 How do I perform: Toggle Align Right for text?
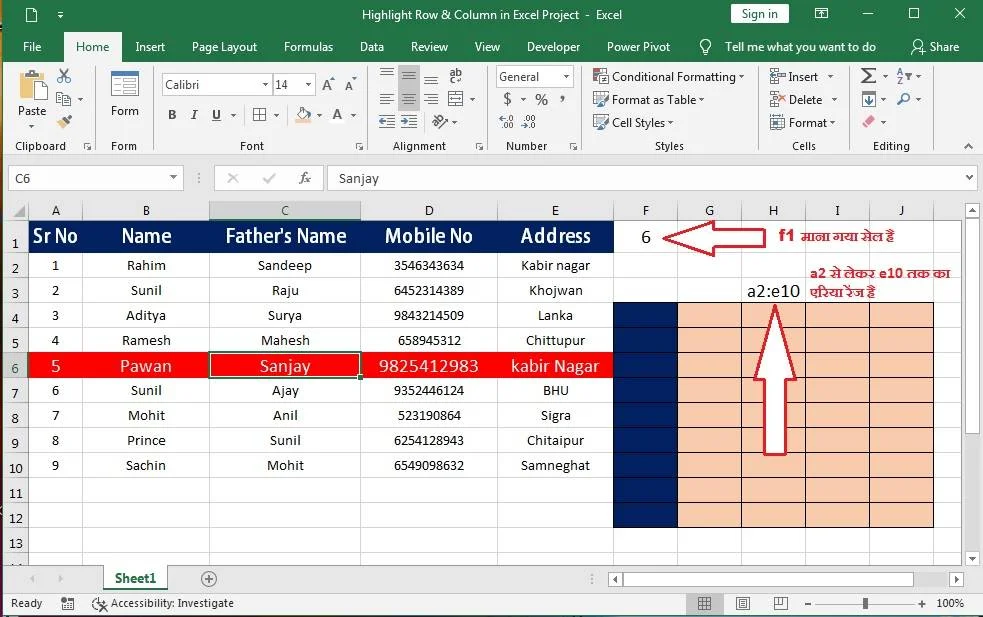431,99
